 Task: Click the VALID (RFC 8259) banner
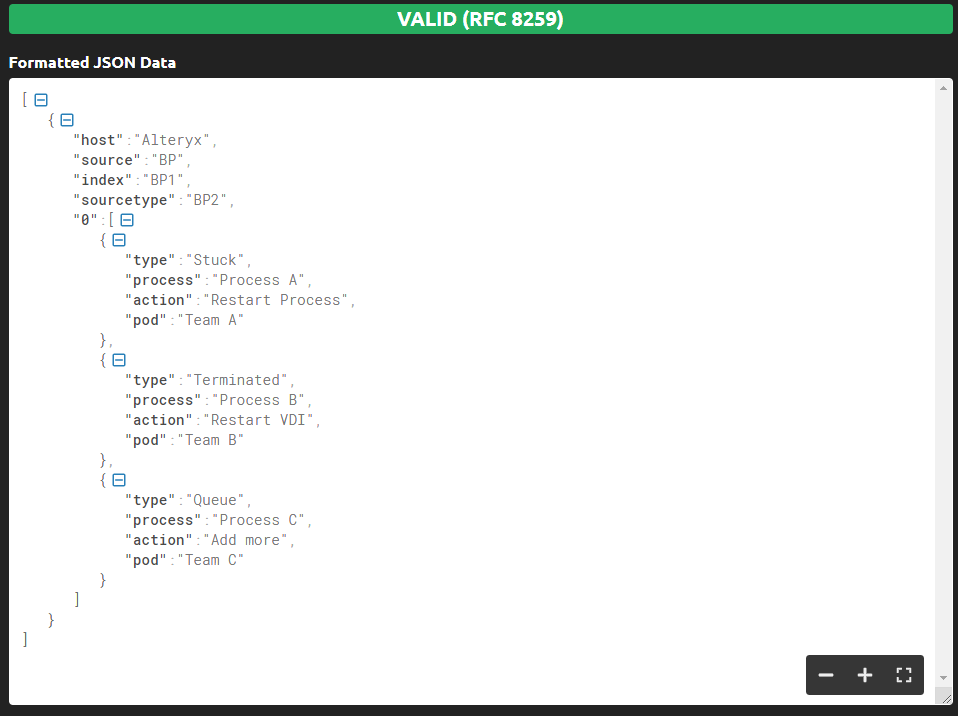click(x=479, y=18)
